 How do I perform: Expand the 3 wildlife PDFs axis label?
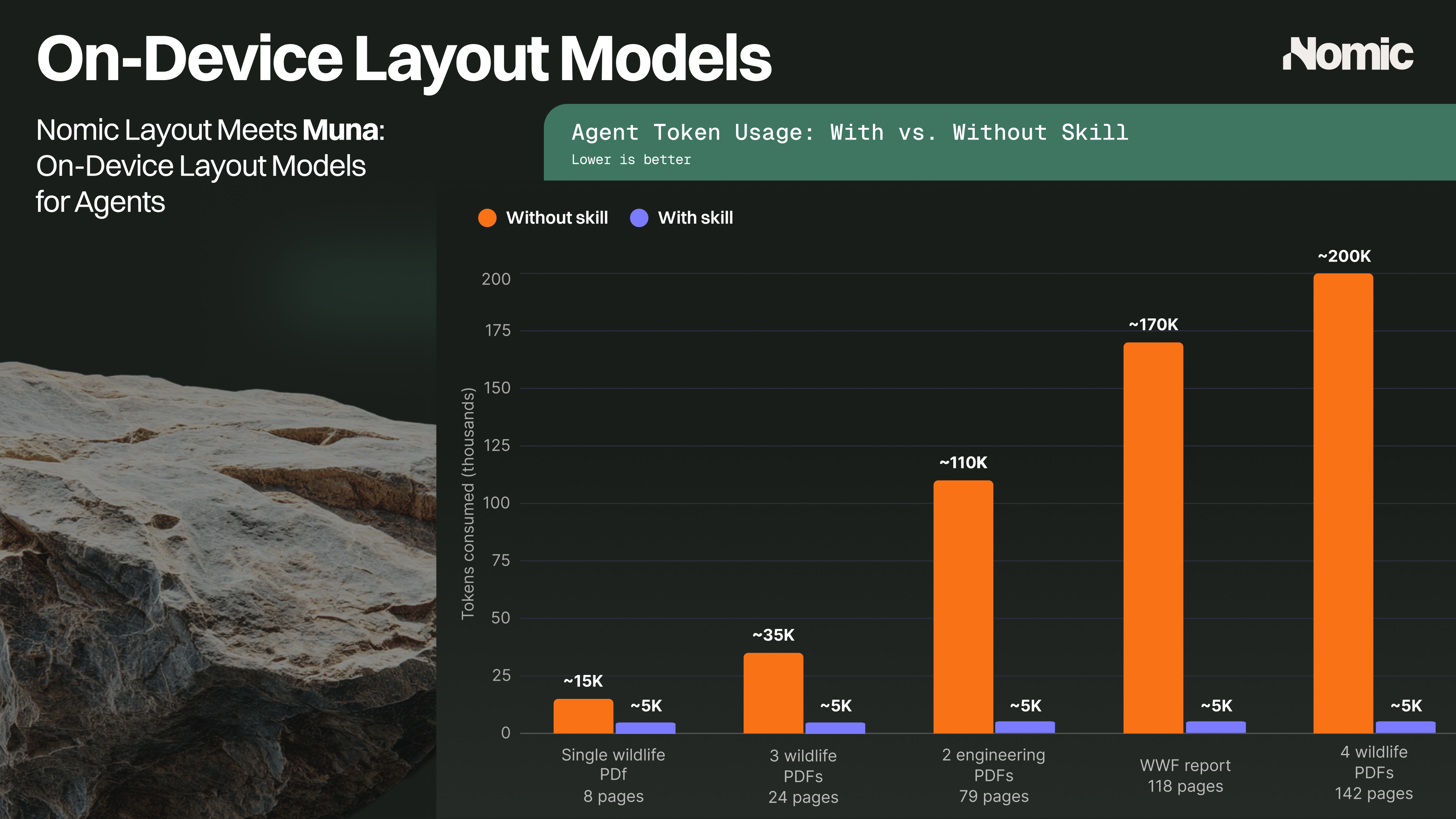pyautogui.click(x=802, y=775)
